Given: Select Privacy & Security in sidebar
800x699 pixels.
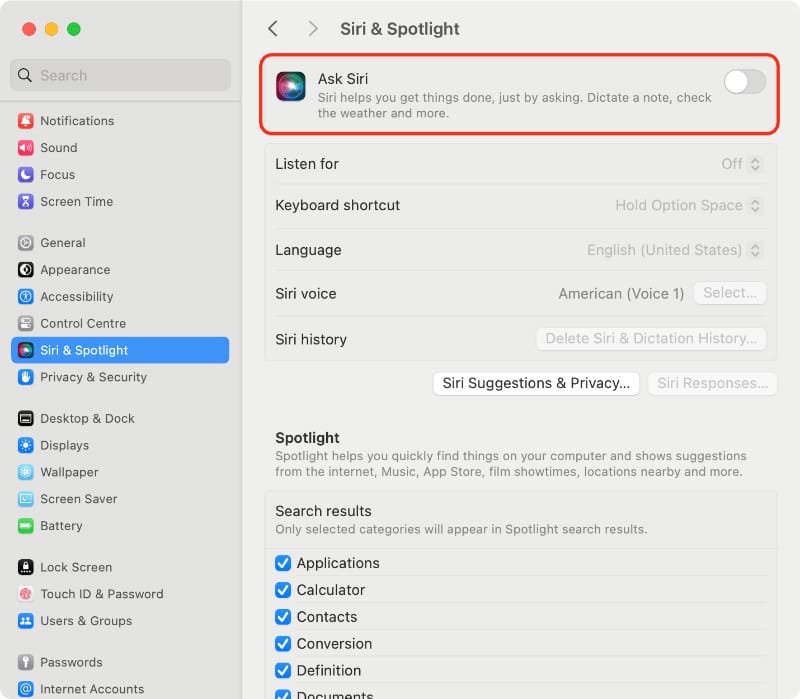Looking at the screenshot, I should (x=120, y=377).
